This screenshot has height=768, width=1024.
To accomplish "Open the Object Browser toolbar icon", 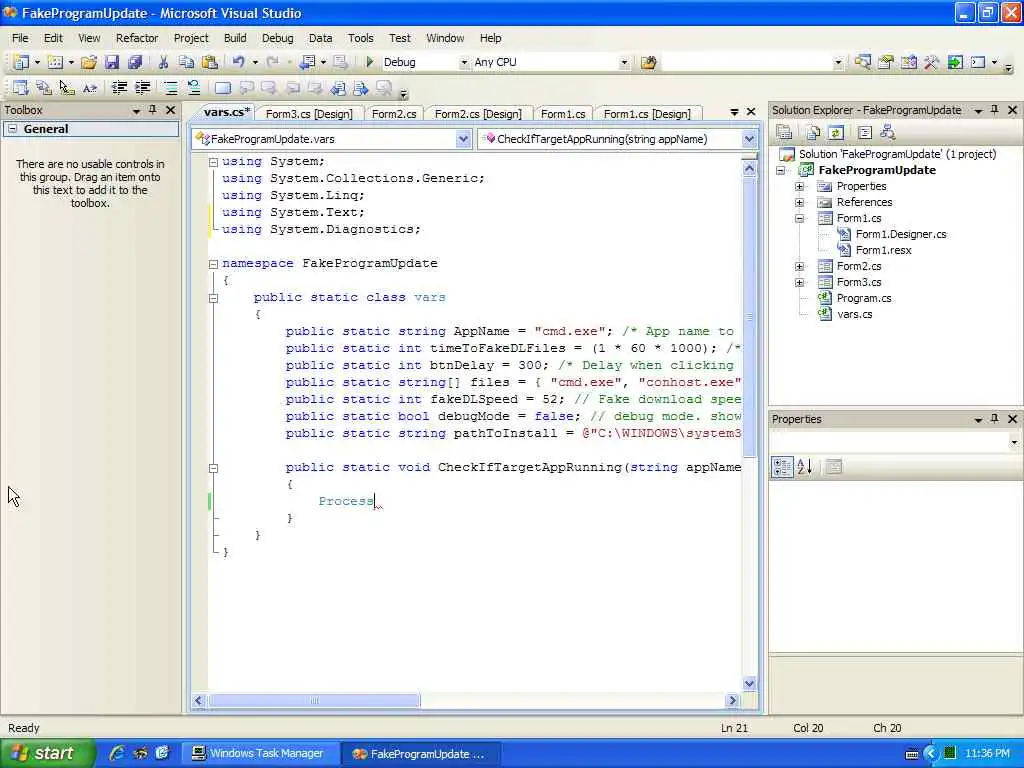I will tap(908, 62).
